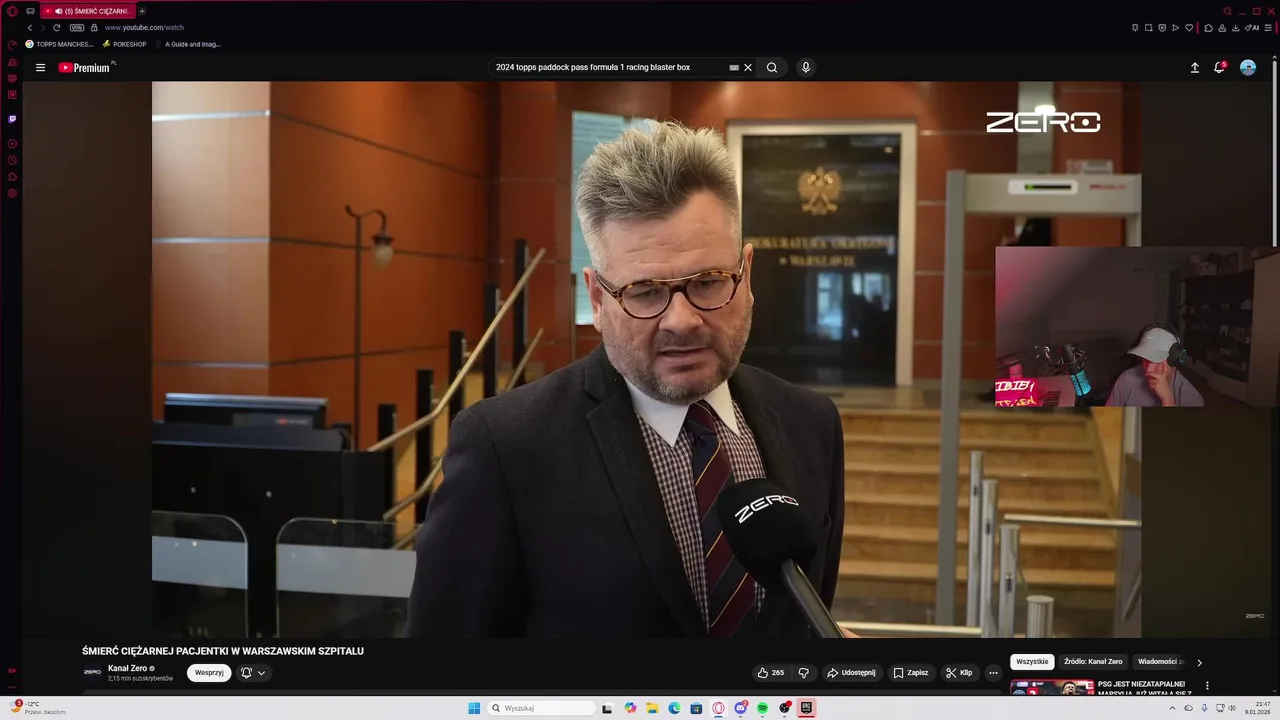Toggle the VPN badge in address bar
The height and width of the screenshot is (720, 1280).
[x=77, y=28]
